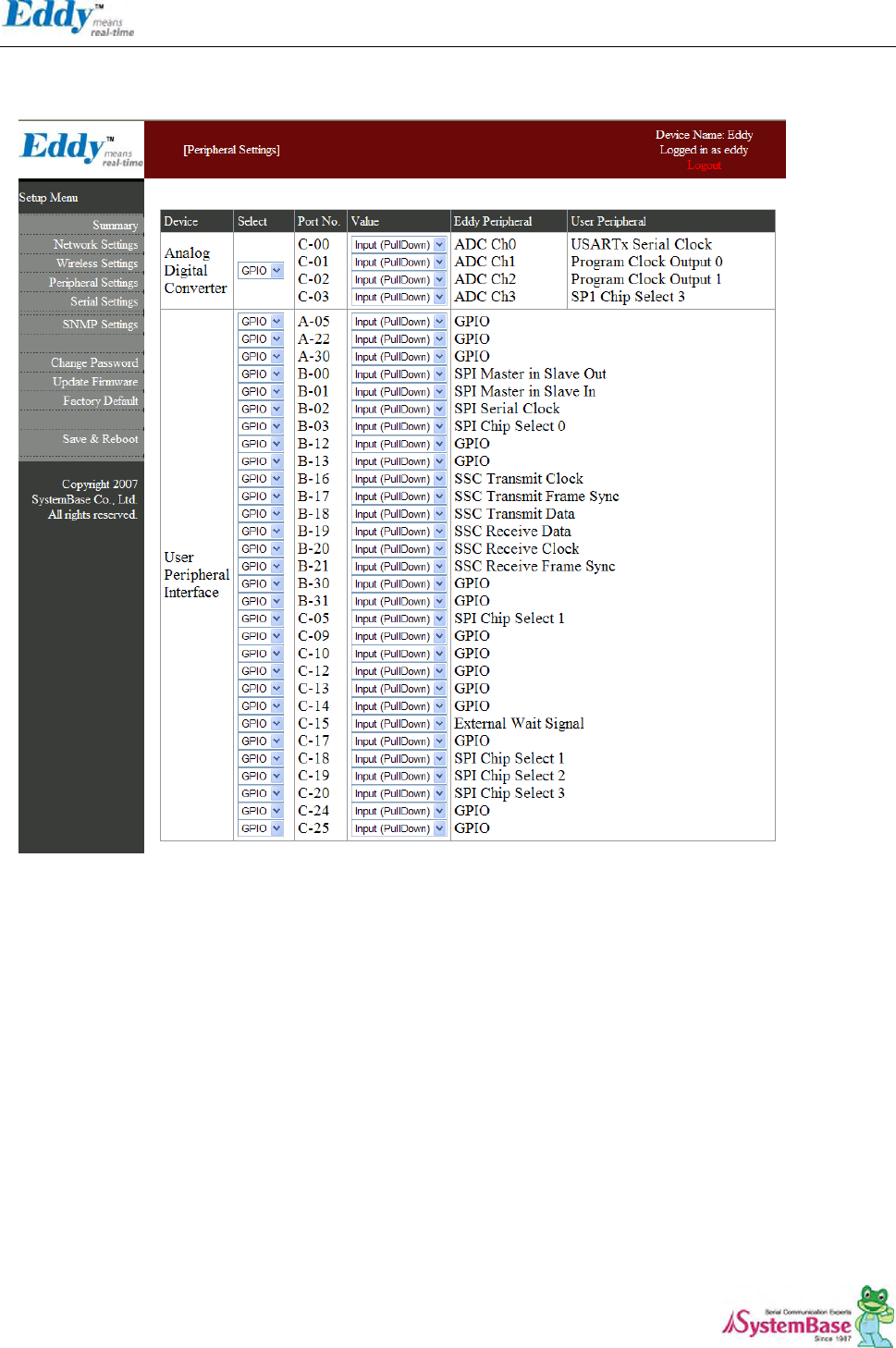Open GPIO select dropdown for port C-18
Viewport: 896px width, 1348px height.
pyautogui.click(x=261, y=759)
